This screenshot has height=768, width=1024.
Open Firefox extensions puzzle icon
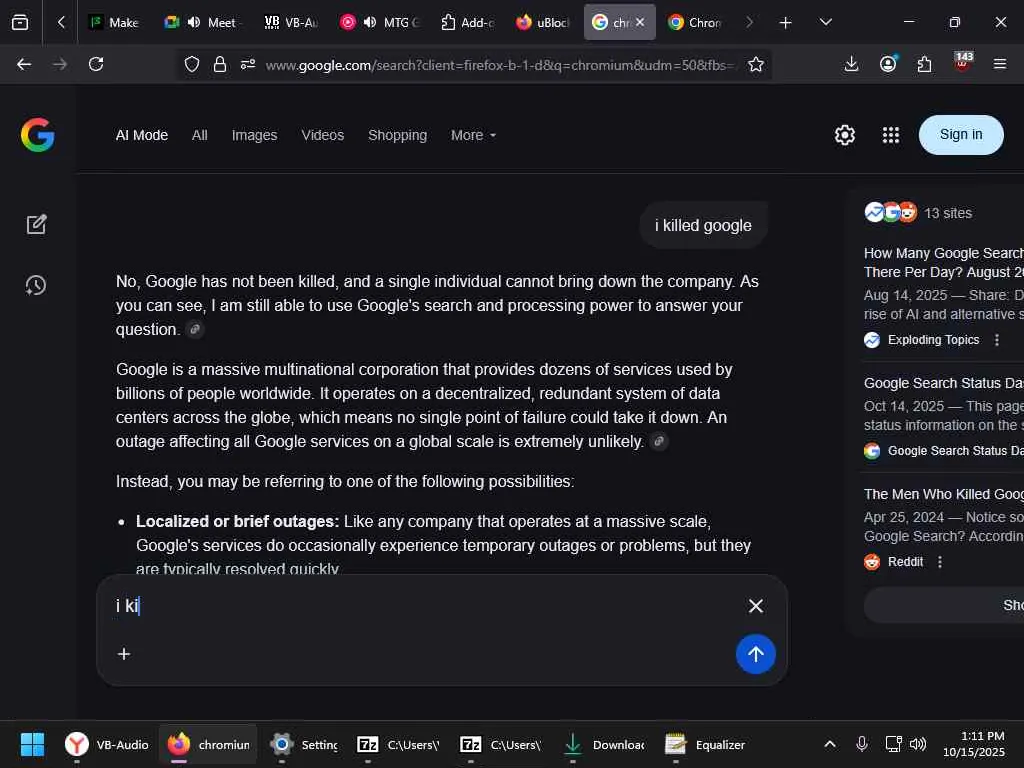pos(924,64)
